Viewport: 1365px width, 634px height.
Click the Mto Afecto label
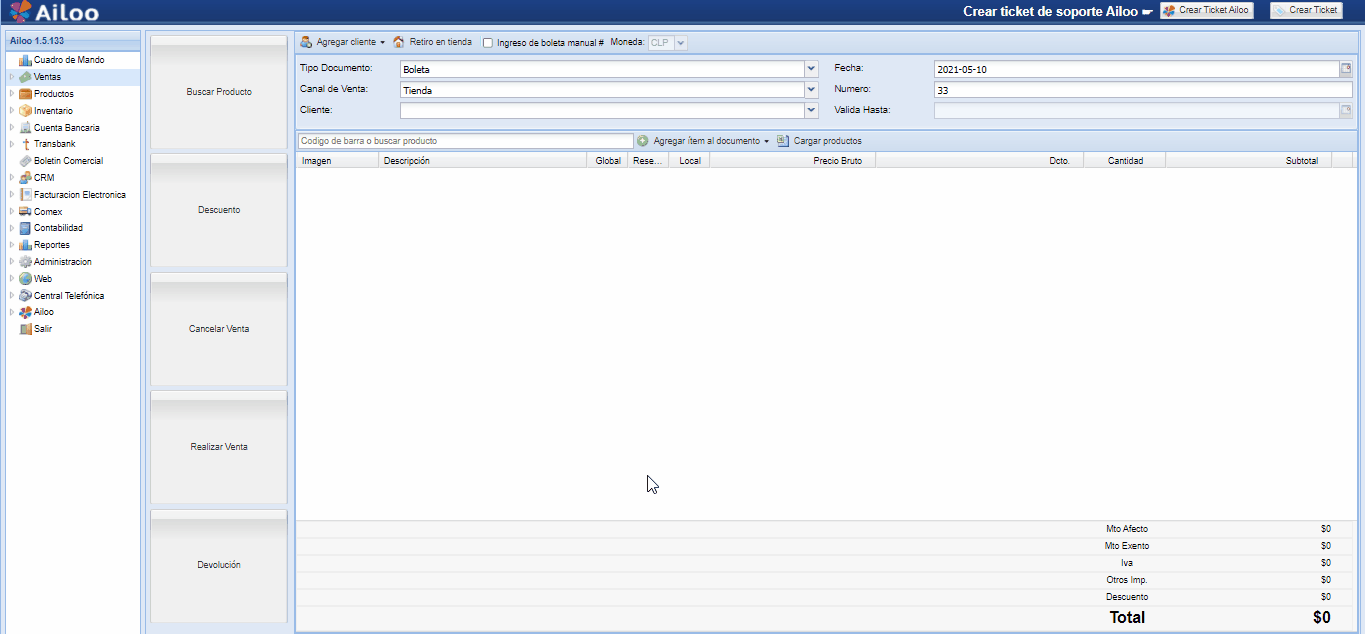click(1127, 529)
